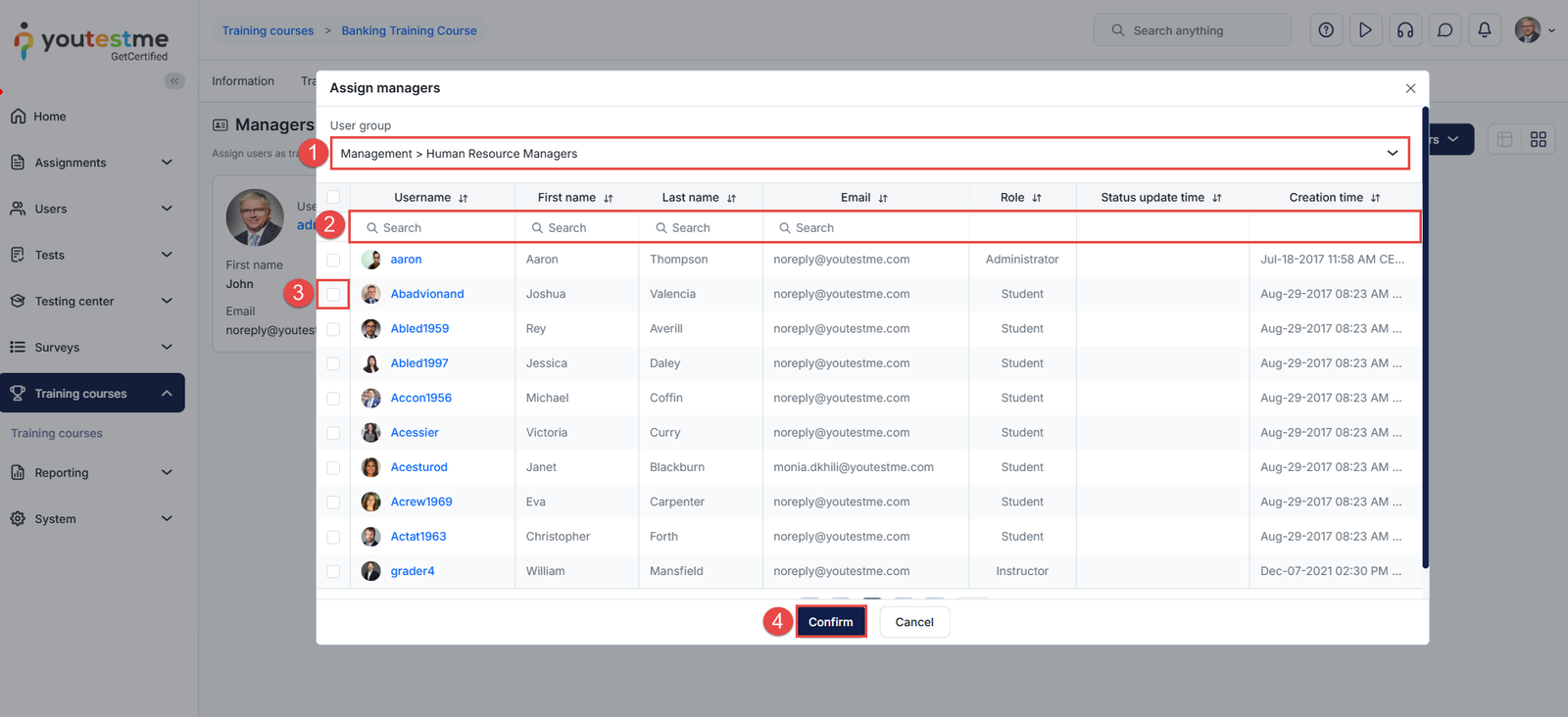Select the Abadvionand user checkbox
The width and height of the screenshot is (1568, 717).
[333, 294]
